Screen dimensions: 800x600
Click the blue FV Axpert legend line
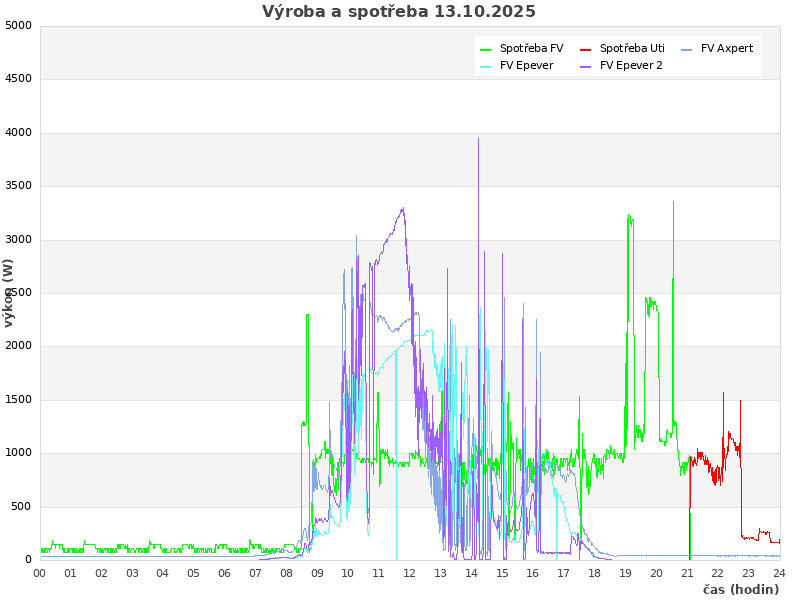(687, 49)
